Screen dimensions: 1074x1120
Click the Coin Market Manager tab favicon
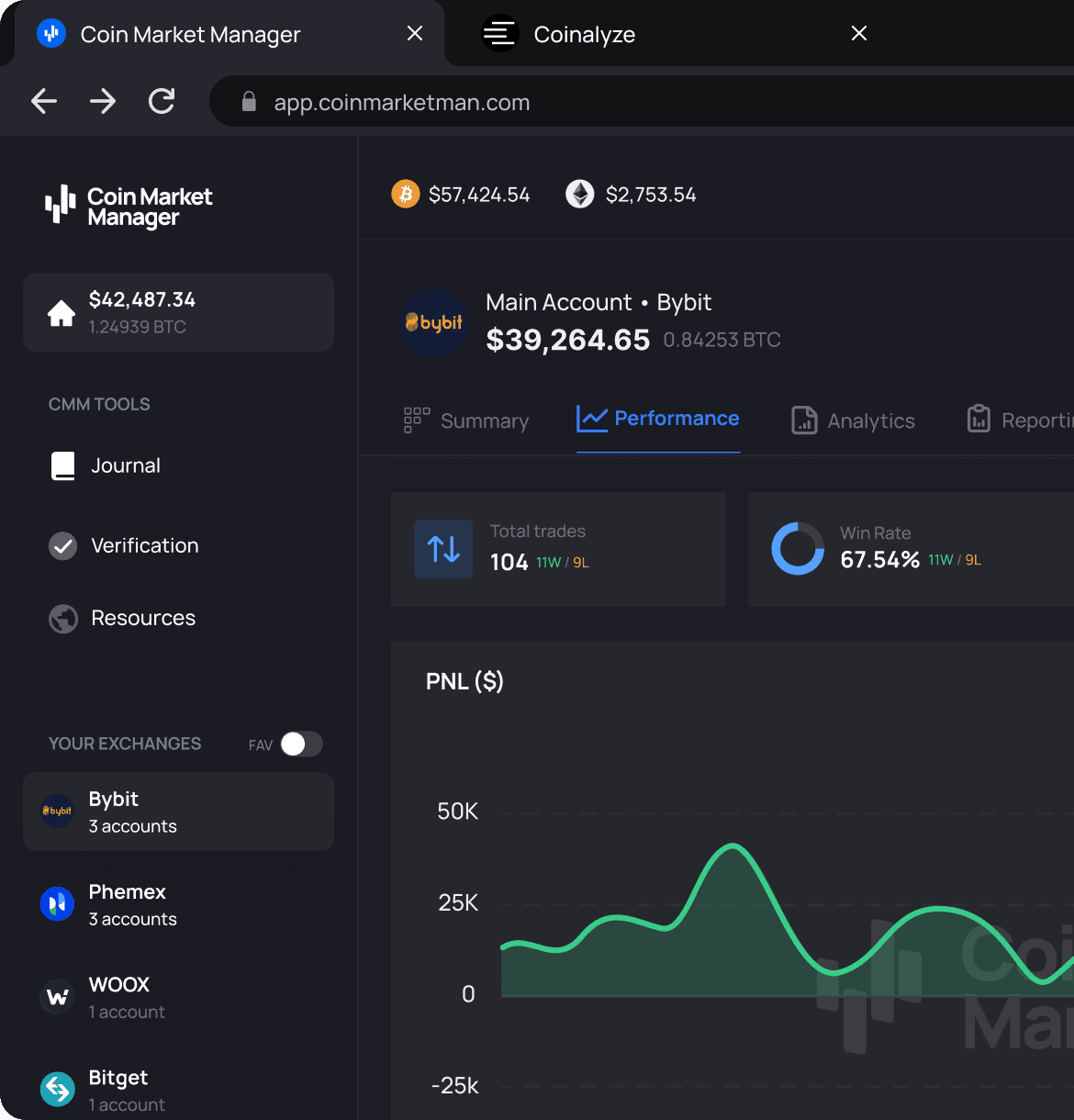coord(51,34)
